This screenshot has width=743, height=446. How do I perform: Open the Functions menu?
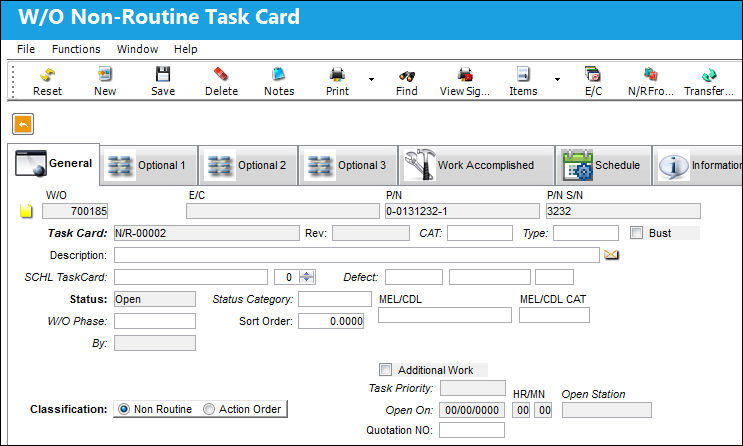coord(76,49)
